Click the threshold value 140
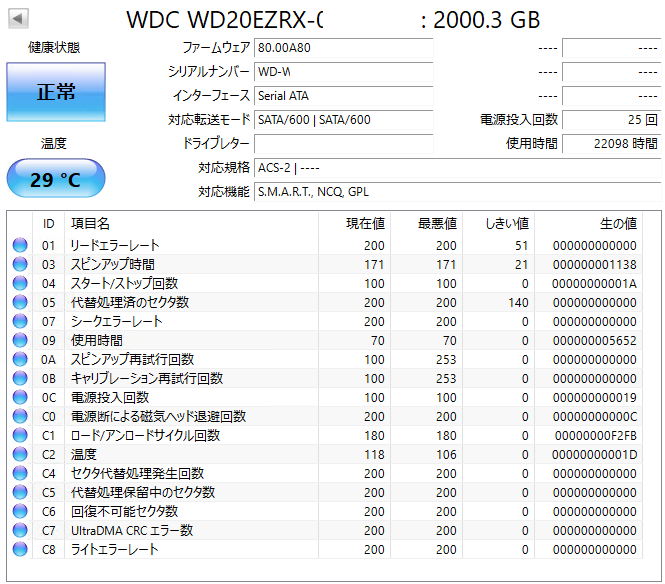Viewport: 665px width, 584px height. point(518,303)
